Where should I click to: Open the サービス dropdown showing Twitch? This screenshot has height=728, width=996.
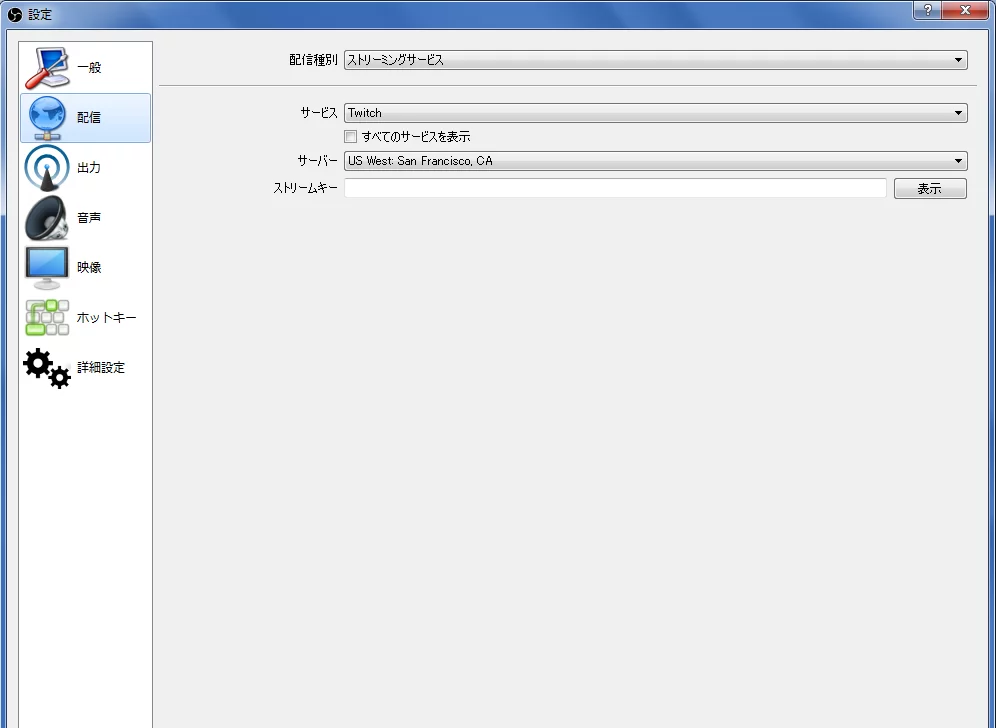(x=656, y=113)
